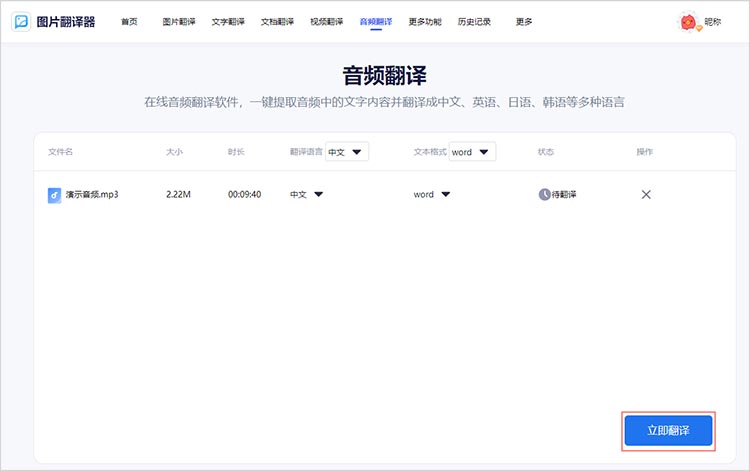Go to 首页 in the navigation
This screenshot has height=471, width=750.
[129, 21]
